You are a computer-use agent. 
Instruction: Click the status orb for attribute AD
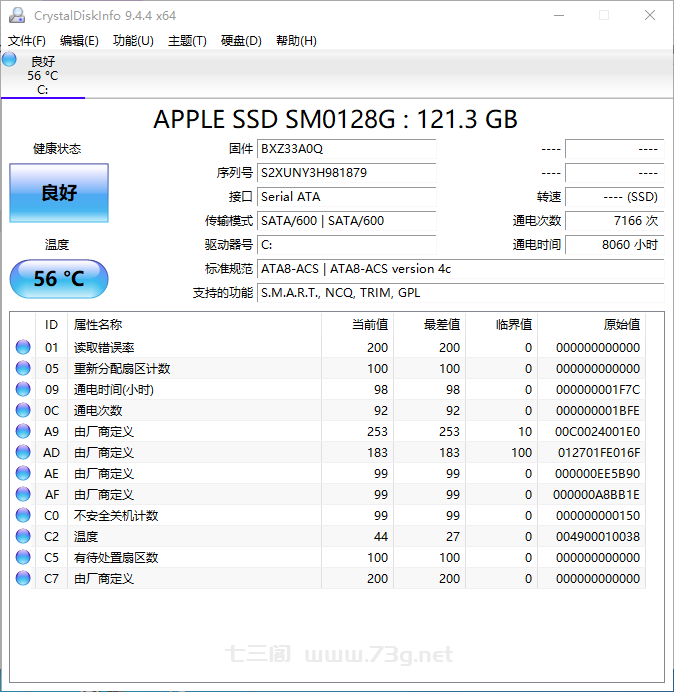tap(23, 452)
